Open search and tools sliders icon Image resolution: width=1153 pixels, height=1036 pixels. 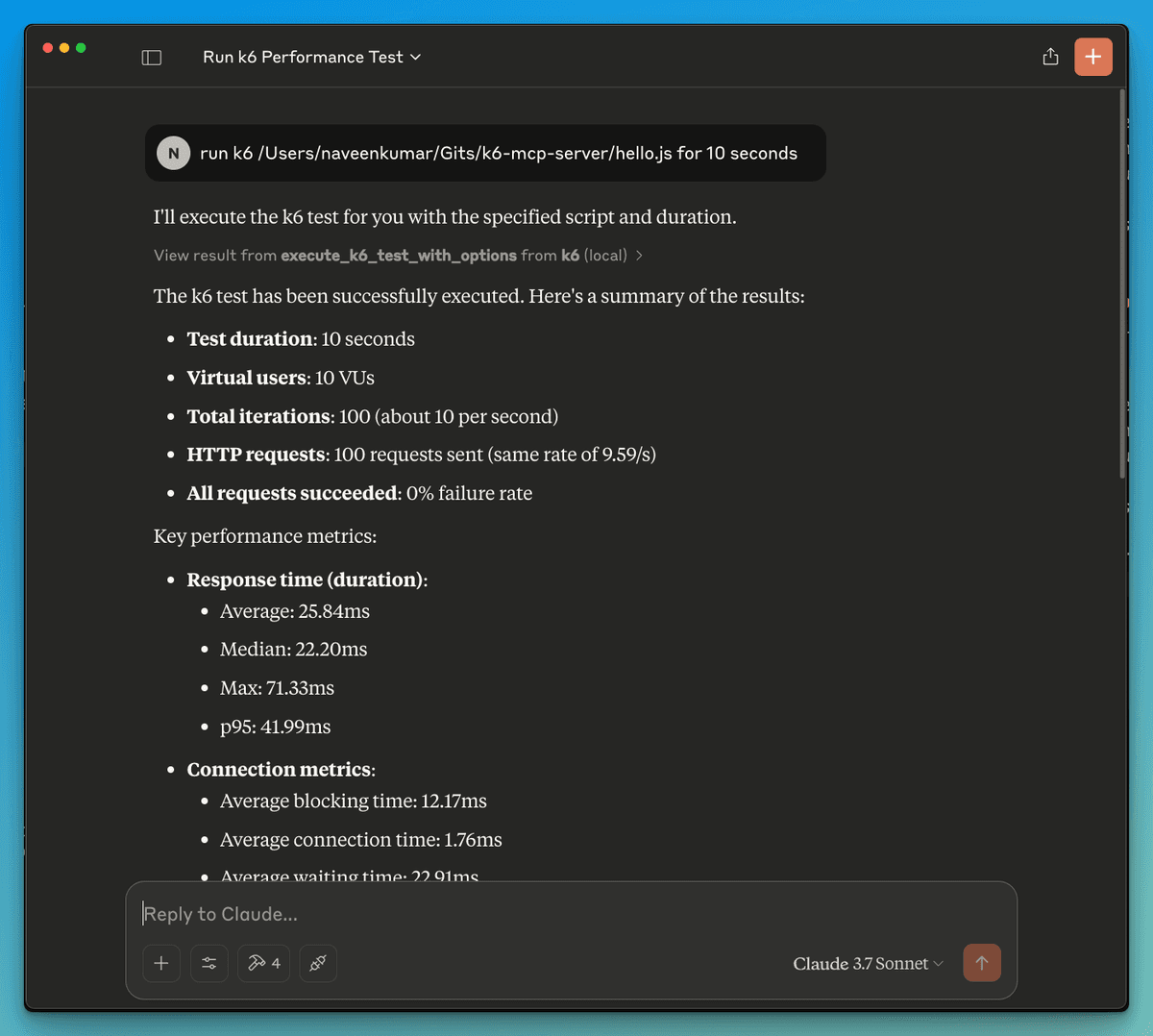coord(209,963)
